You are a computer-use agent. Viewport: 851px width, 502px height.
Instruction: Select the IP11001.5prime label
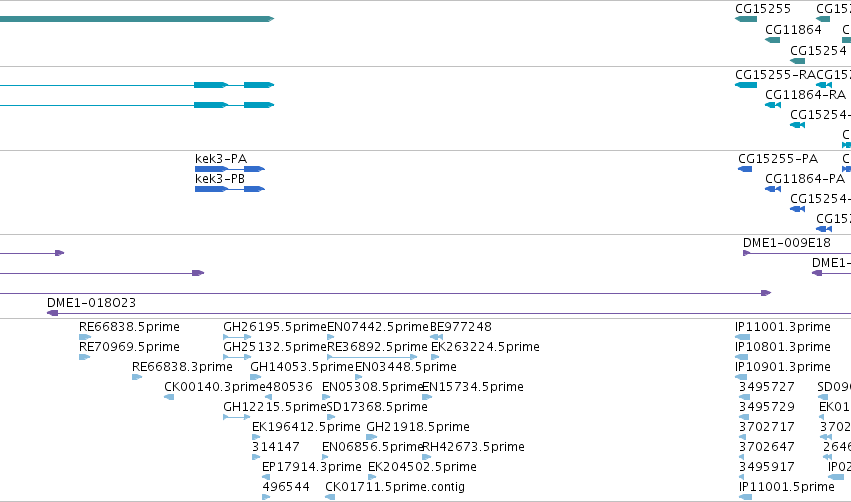point(787,487)
